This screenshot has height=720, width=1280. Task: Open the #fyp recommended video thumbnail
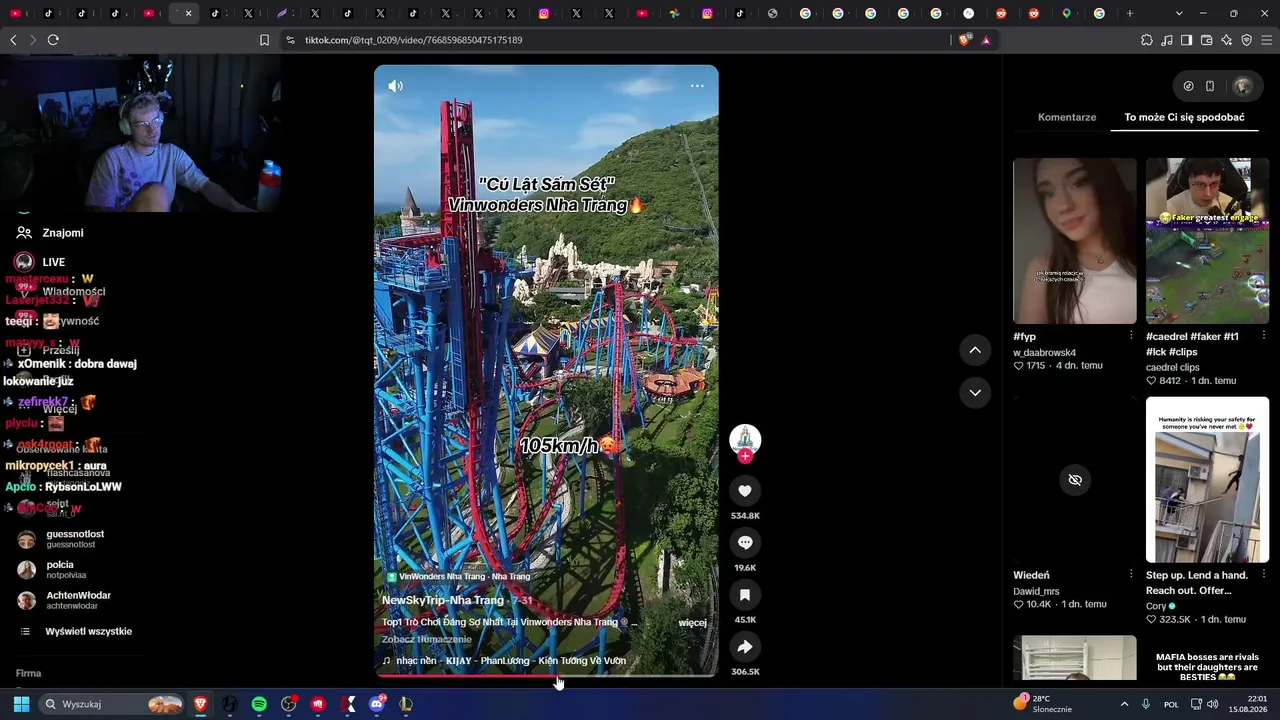1075,241
